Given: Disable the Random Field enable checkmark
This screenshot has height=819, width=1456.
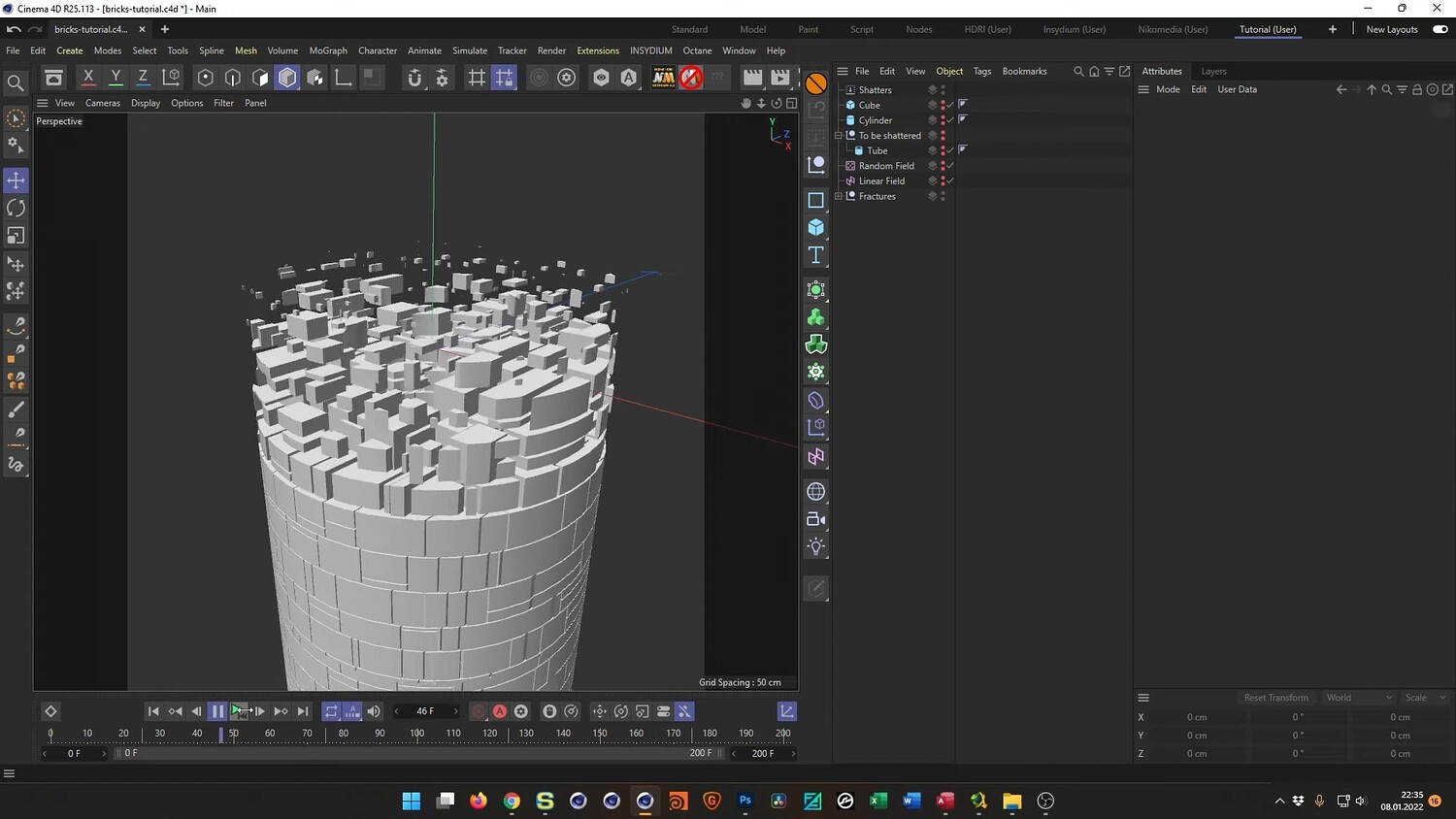Looking at the screenshot, I should (x=950, y=166).
